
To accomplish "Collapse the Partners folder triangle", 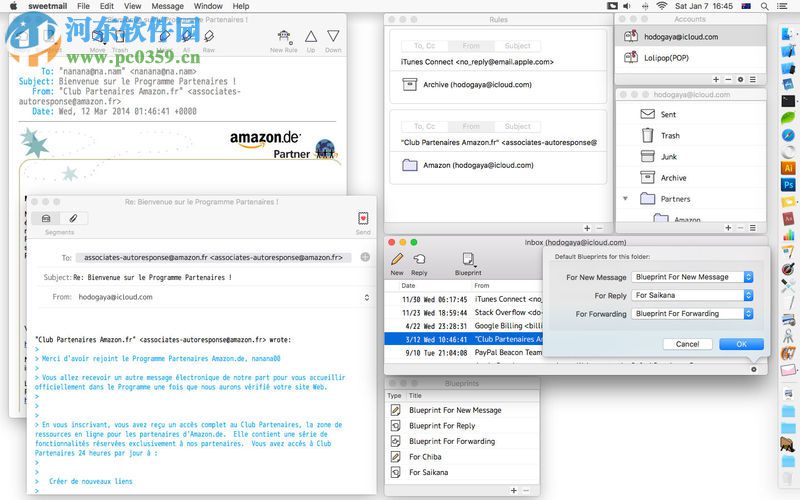I will pyautogui.click(x=625, y=198).
